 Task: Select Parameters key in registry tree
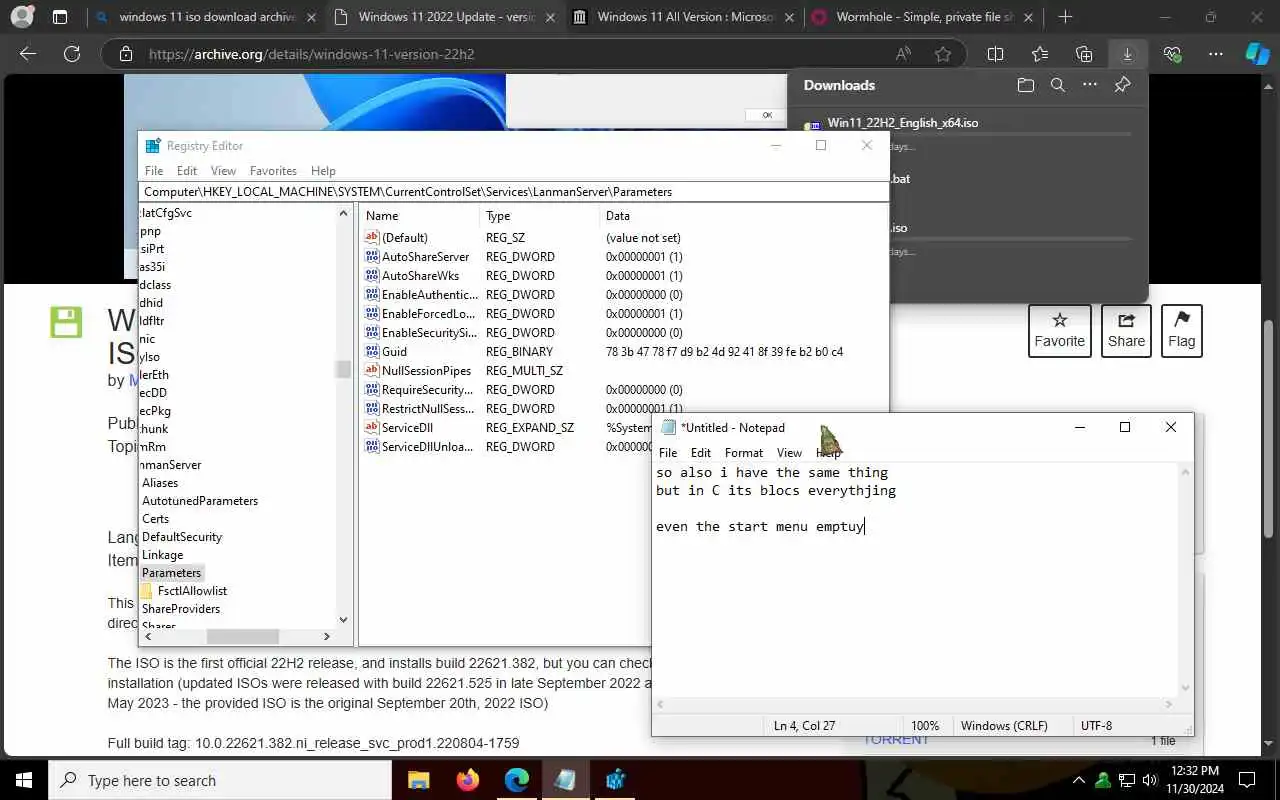[x=171, y=573]
